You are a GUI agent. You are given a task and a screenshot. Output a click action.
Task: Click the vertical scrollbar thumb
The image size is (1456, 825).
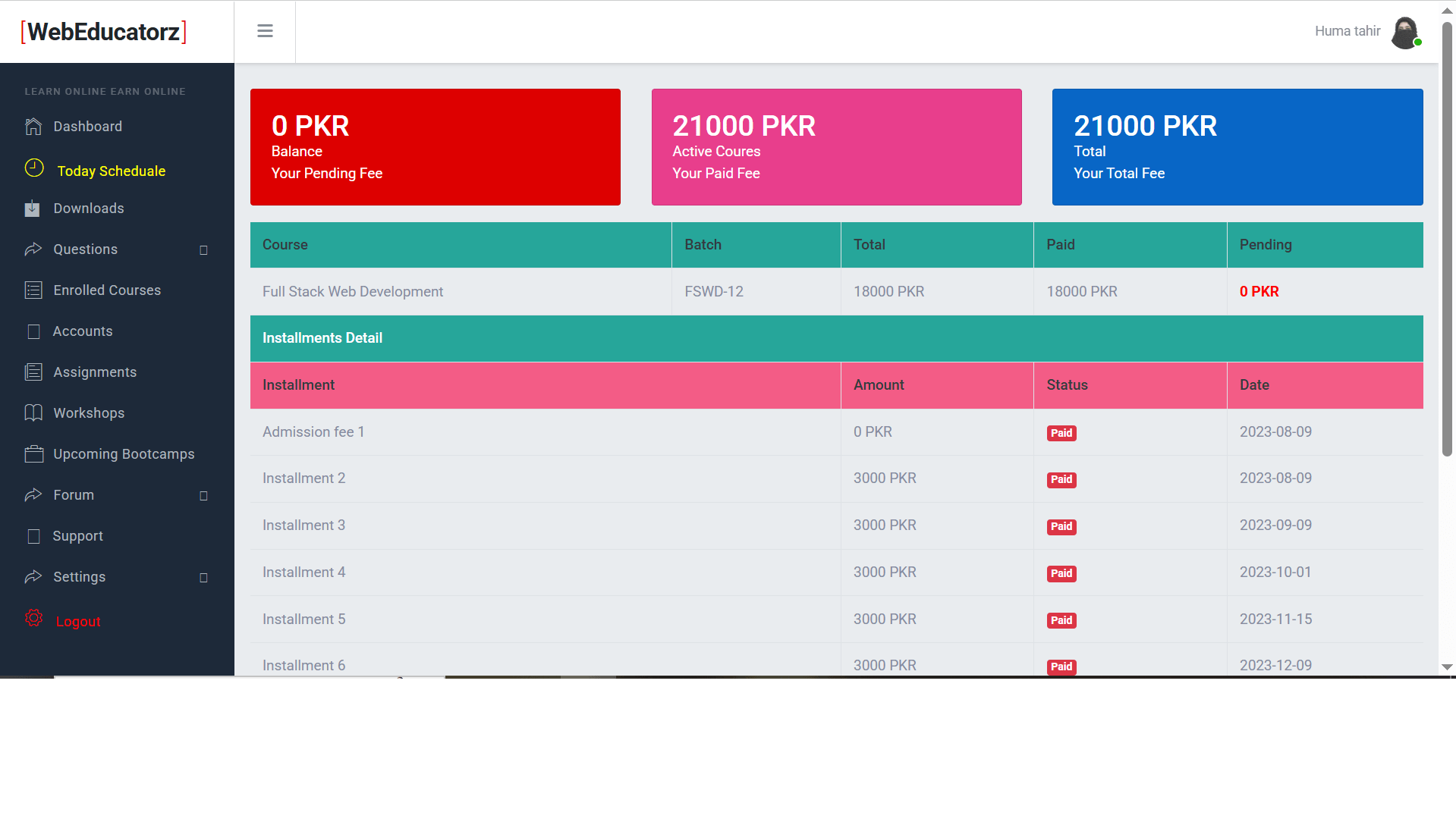click(1447, 239)
